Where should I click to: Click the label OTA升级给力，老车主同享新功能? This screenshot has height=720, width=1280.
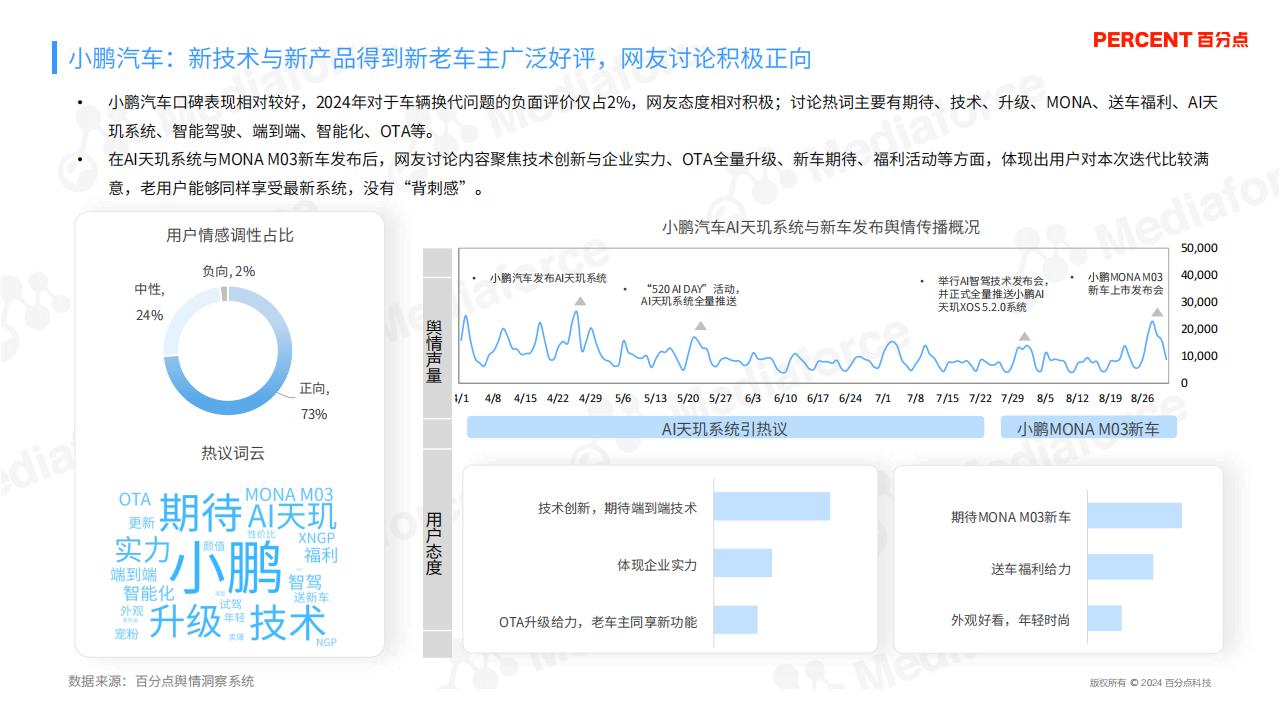tap(598, 622)
